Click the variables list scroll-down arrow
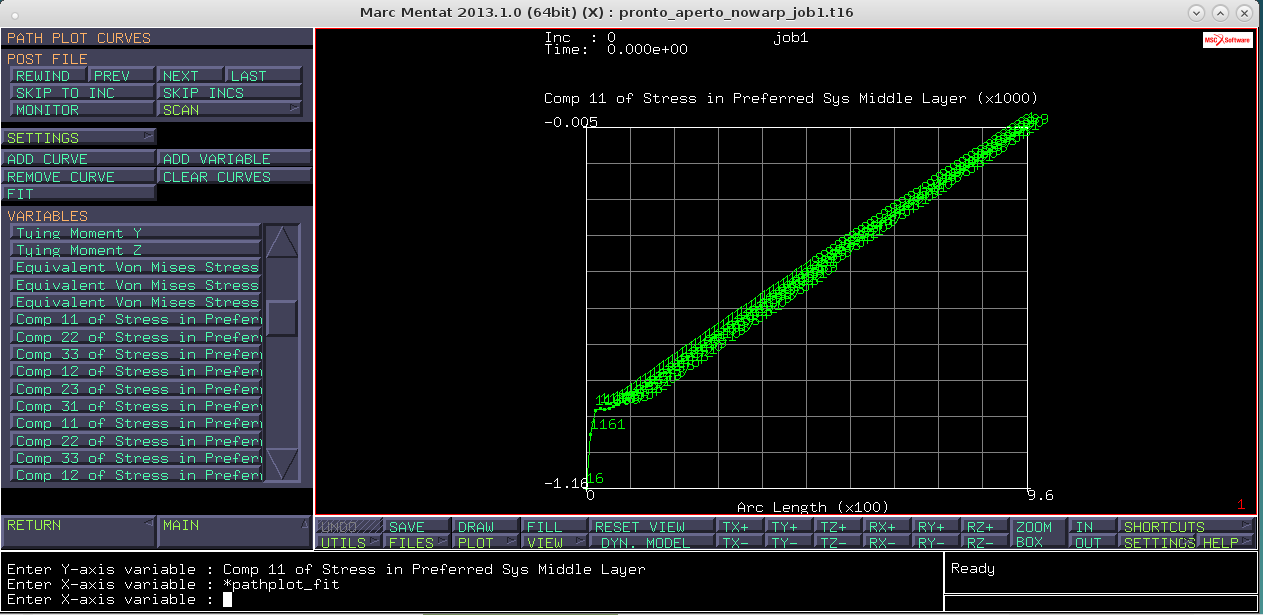Viewport: 1263px width, 615px height. [283, 464]
